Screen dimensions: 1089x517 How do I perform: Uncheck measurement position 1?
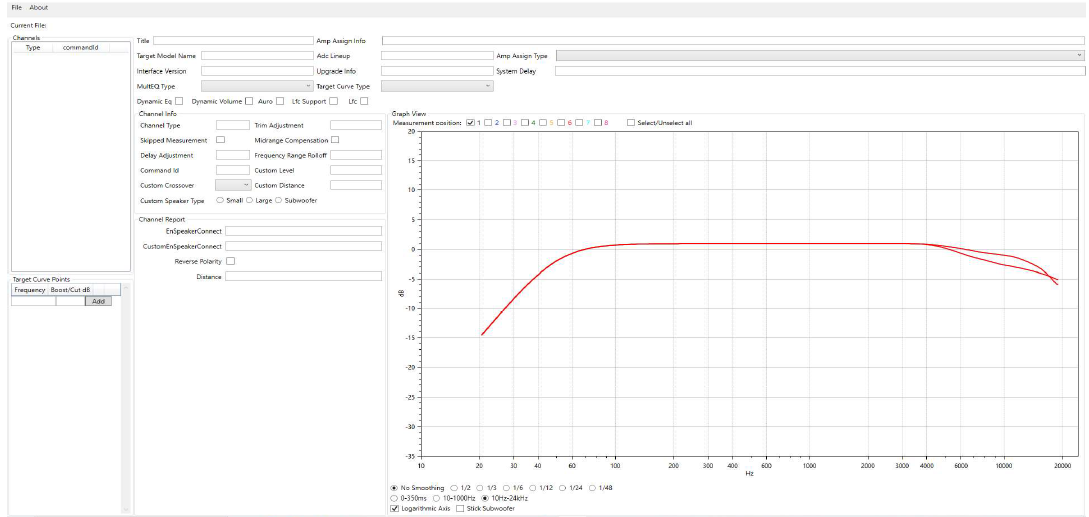pos(470,122)
